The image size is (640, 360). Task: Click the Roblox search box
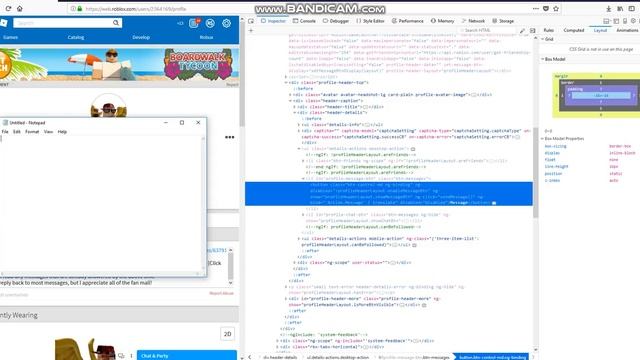coord(63,23)
